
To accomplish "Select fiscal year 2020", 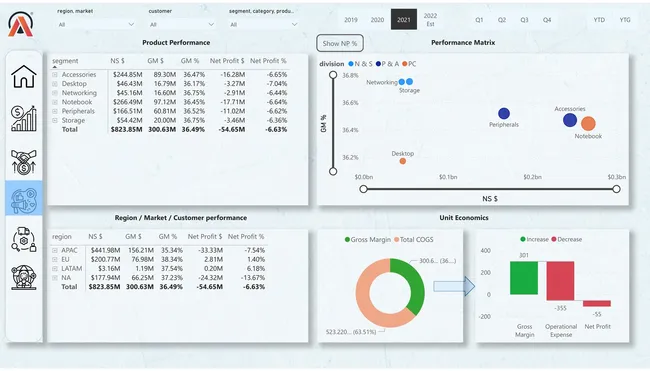I will [x=377, y=19].
